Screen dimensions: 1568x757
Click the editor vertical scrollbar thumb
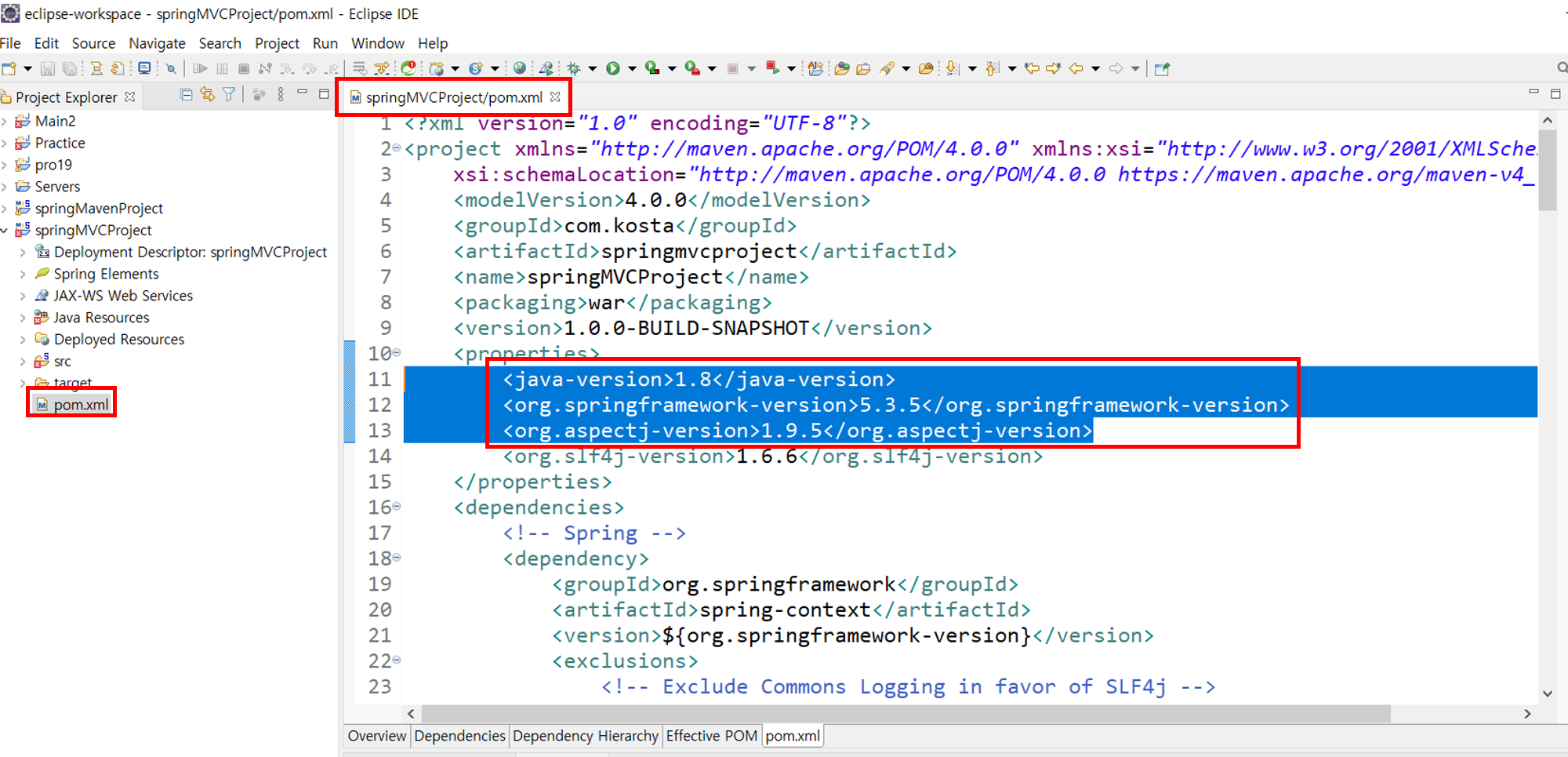[x=1548, y=171]
